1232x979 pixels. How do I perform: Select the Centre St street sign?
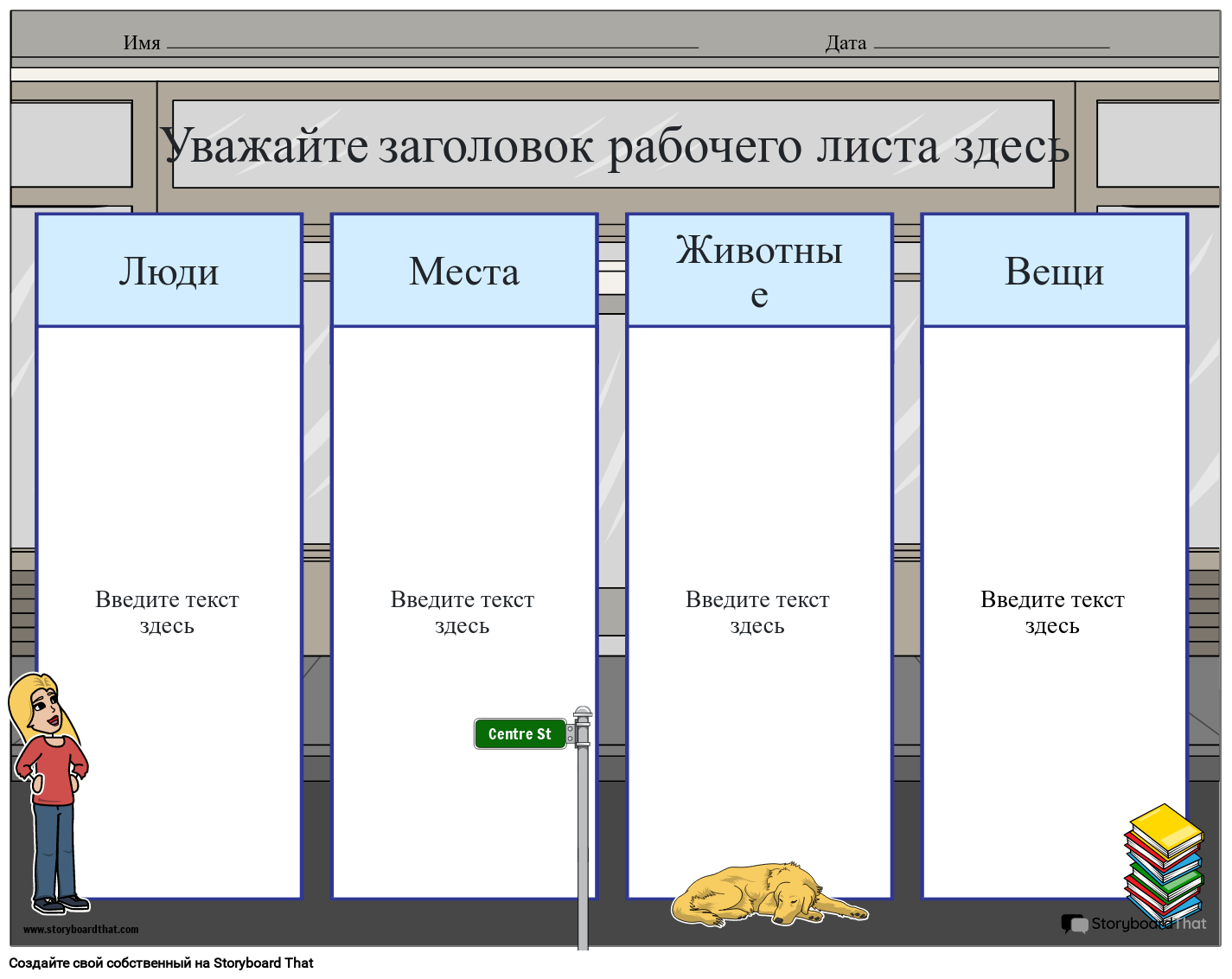click(x=520, y=733)
